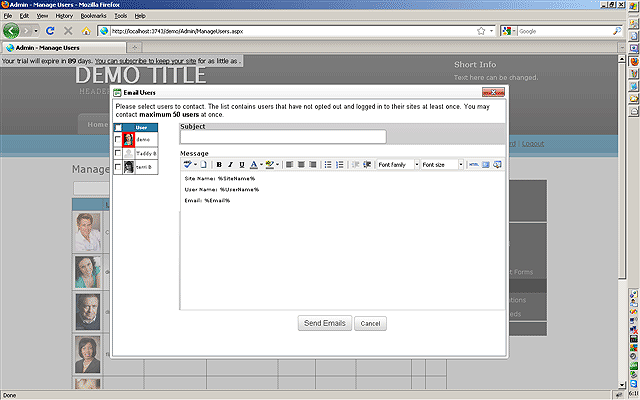Click the new document icon in editor
Viewport: 640px width, 400px height.
point(204,164)
